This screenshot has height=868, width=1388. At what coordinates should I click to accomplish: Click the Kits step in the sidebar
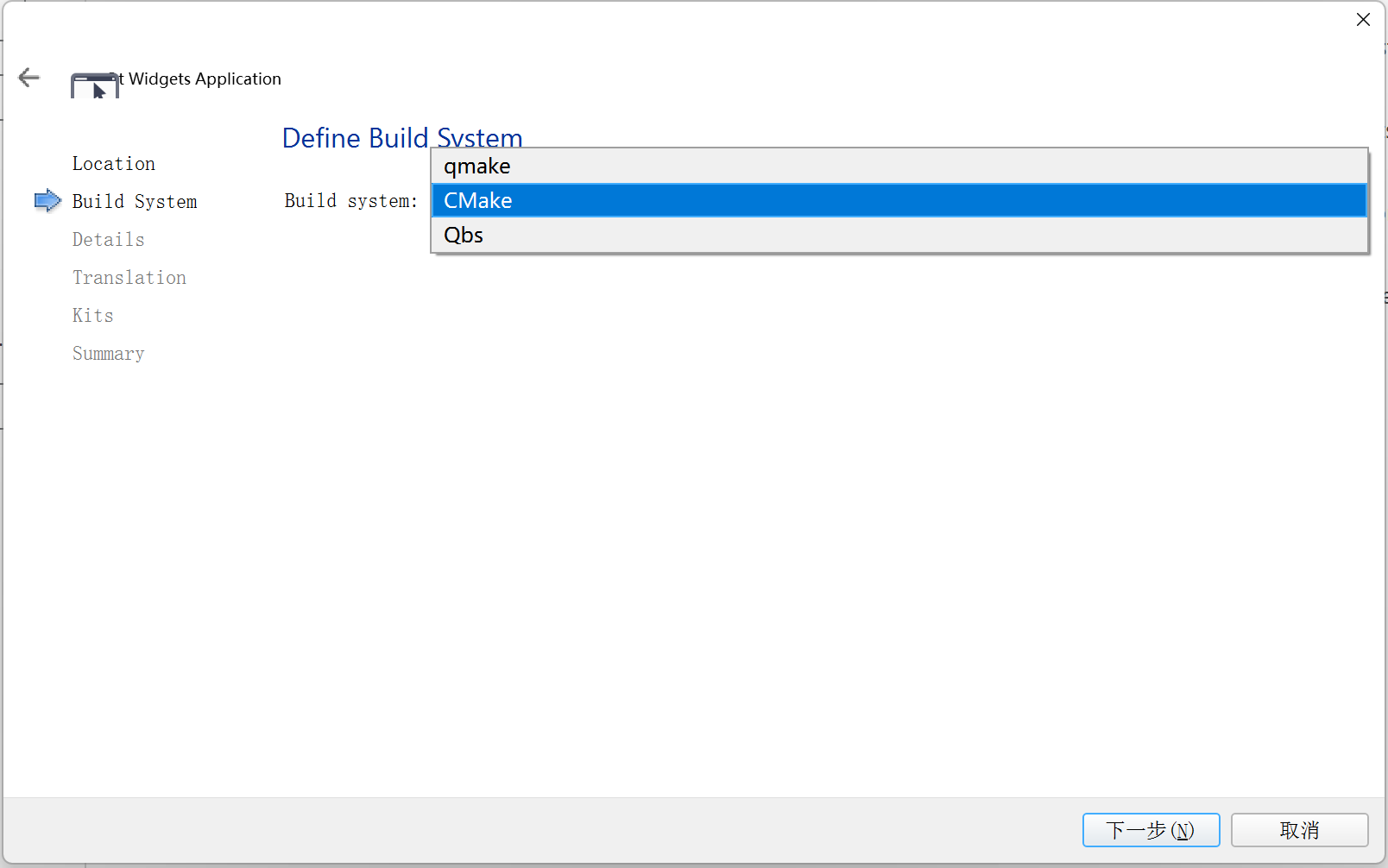click(x=93, y=316)
